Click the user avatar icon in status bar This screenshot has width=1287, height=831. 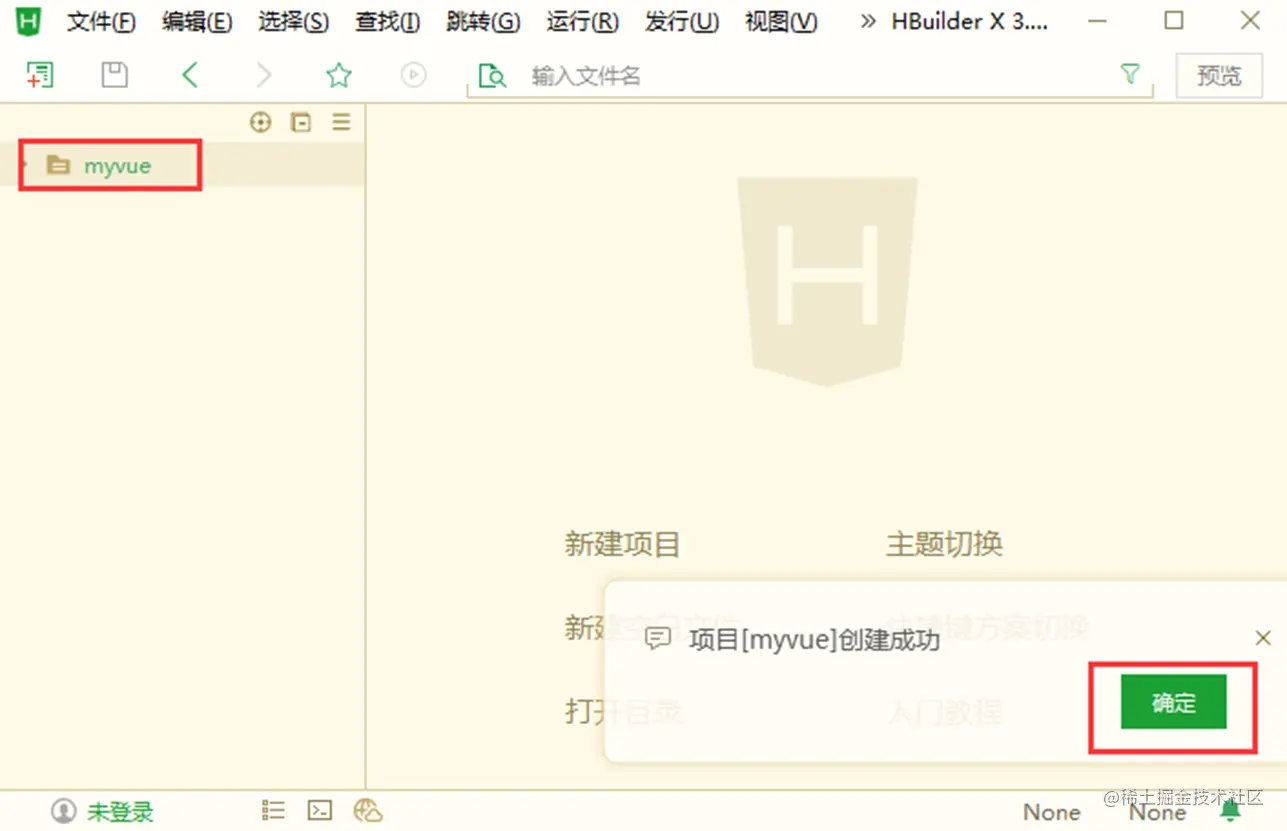click(64, 810)
